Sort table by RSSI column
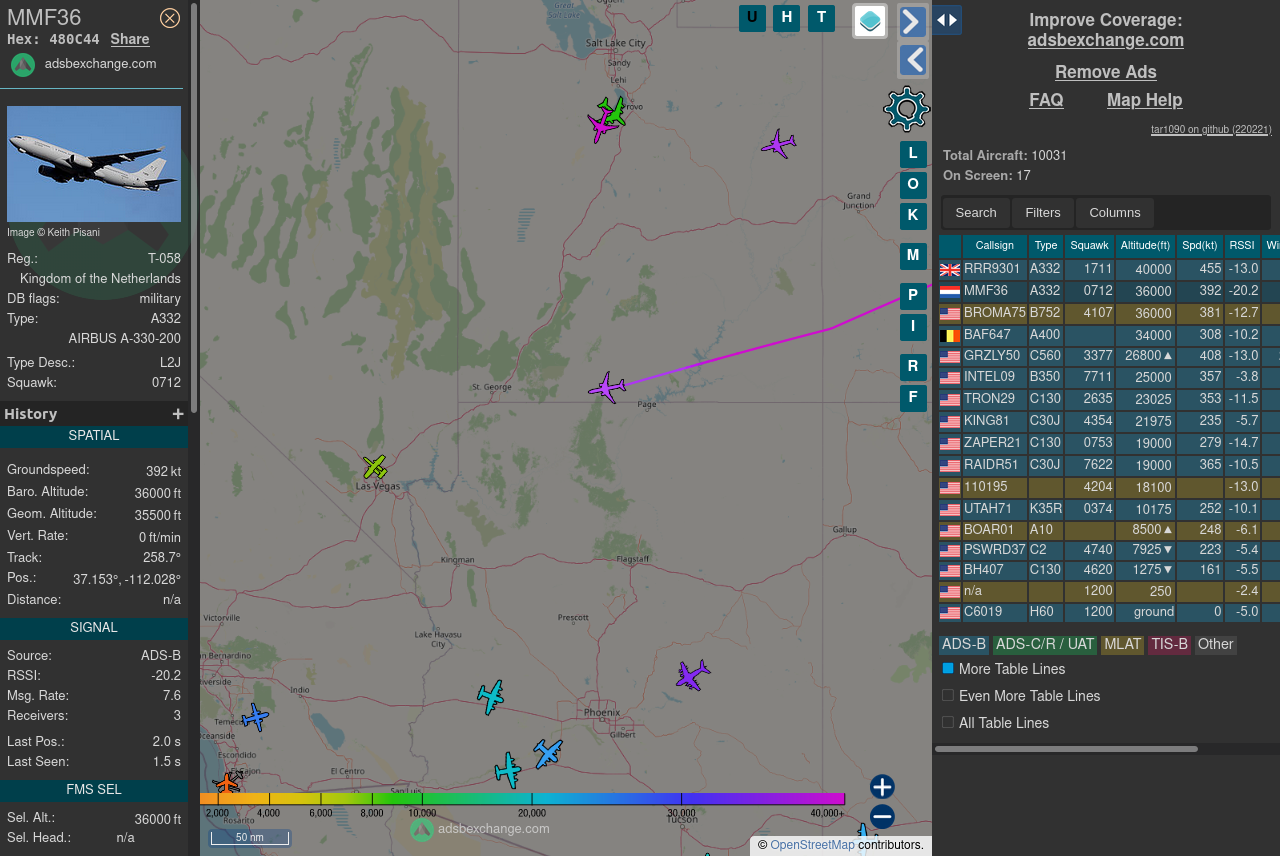Image resolution: width=1280 pixels, height=856 pixels. (1242, 246)
